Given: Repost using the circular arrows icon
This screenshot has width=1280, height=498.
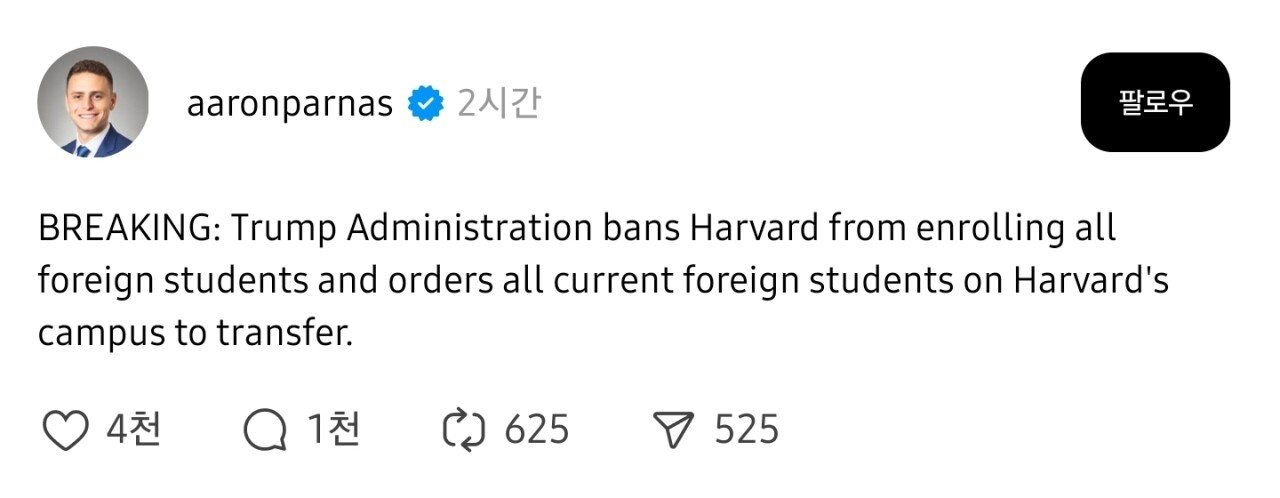Looking at the screenshot, I should coord(464,431).
